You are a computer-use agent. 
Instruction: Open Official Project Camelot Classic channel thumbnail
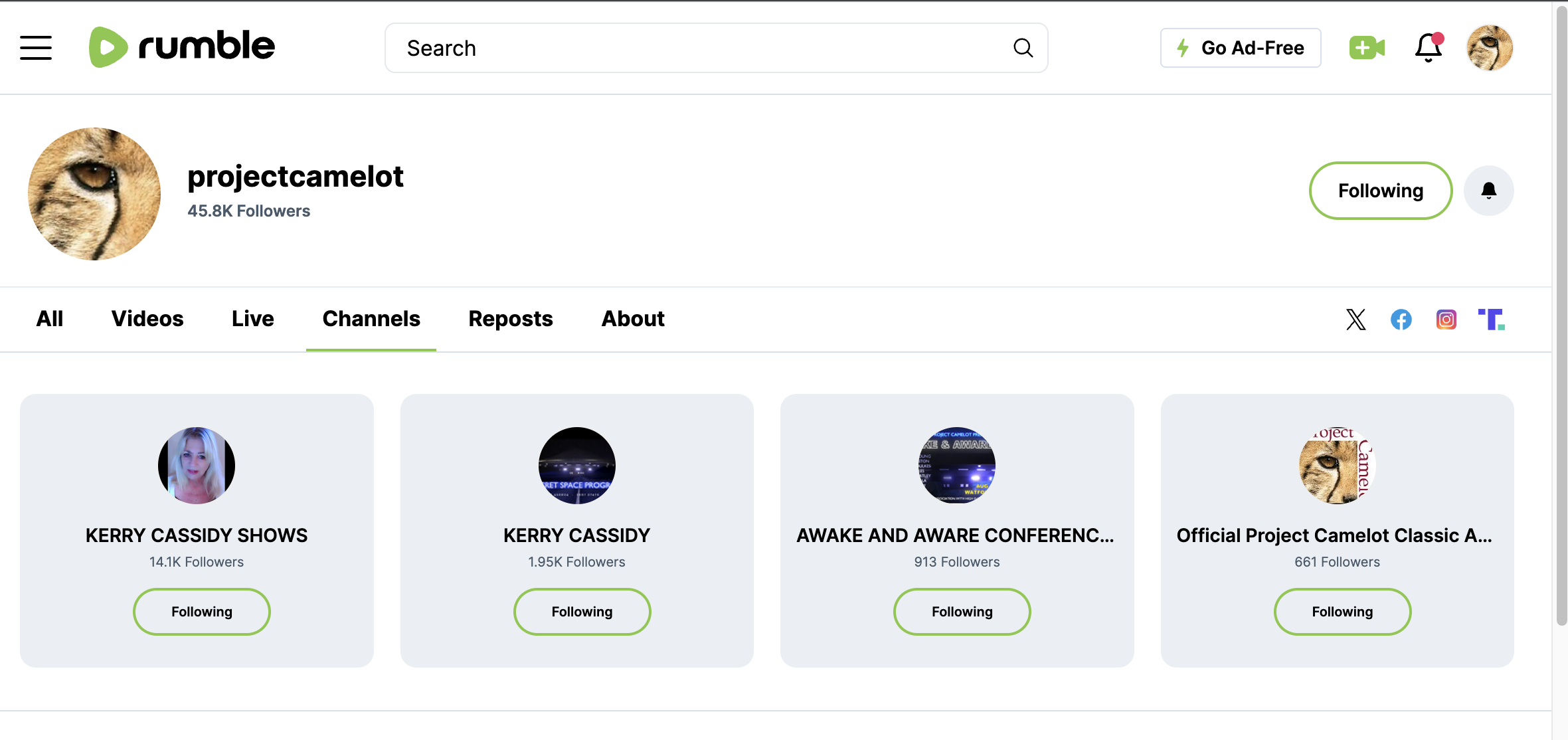pyautogui.click(x=1337, y=466)
